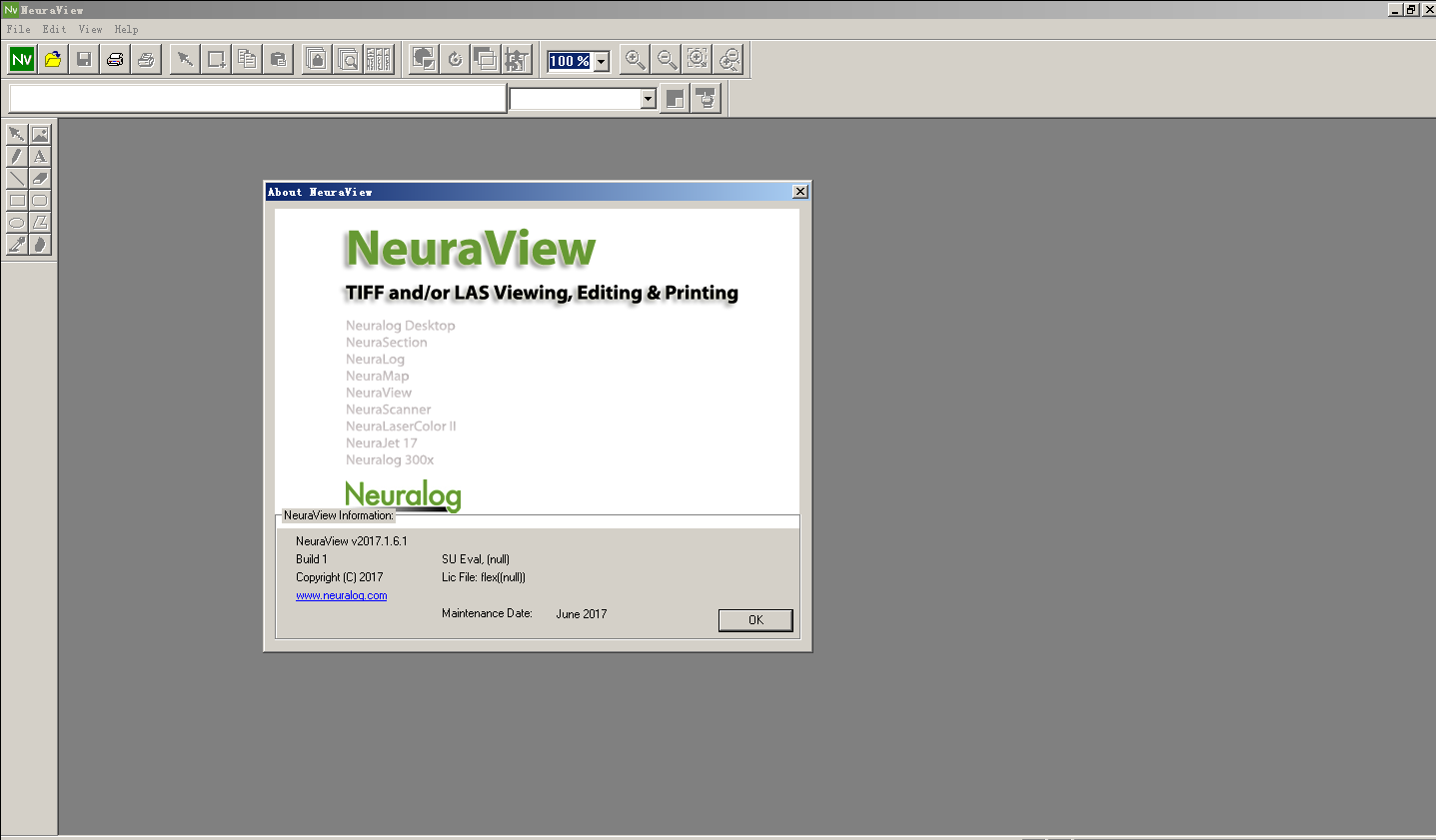Click the 'NeuraMap' product list entry
Image resolution: width=1436 pixels, height=840 pixels.
click(378, 377)
